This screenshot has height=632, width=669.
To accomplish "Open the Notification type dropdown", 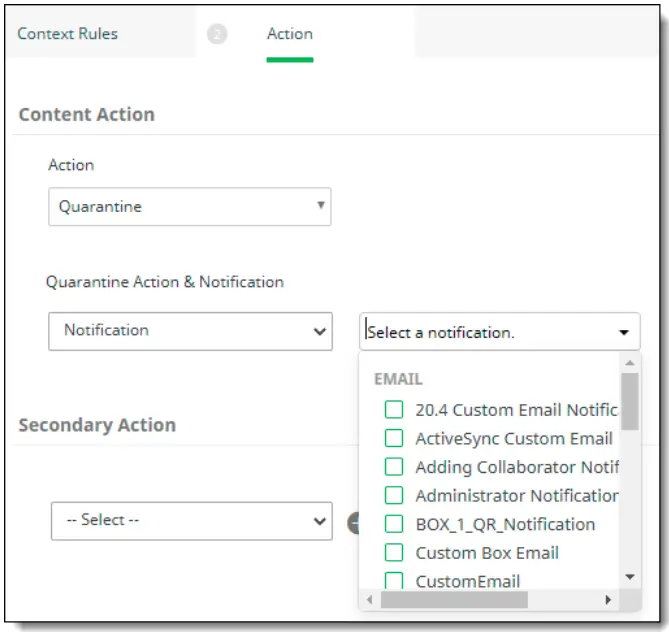I will pyautogui.click(x=190, y=331).
